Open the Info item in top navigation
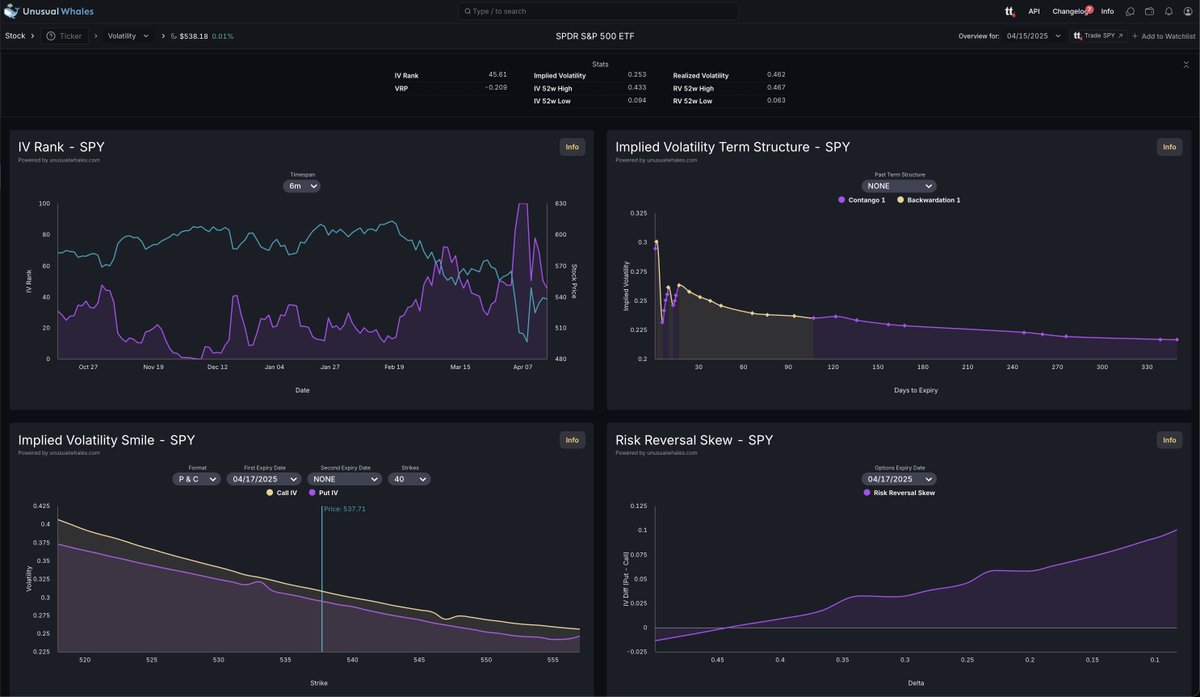 click(1107, 11)
